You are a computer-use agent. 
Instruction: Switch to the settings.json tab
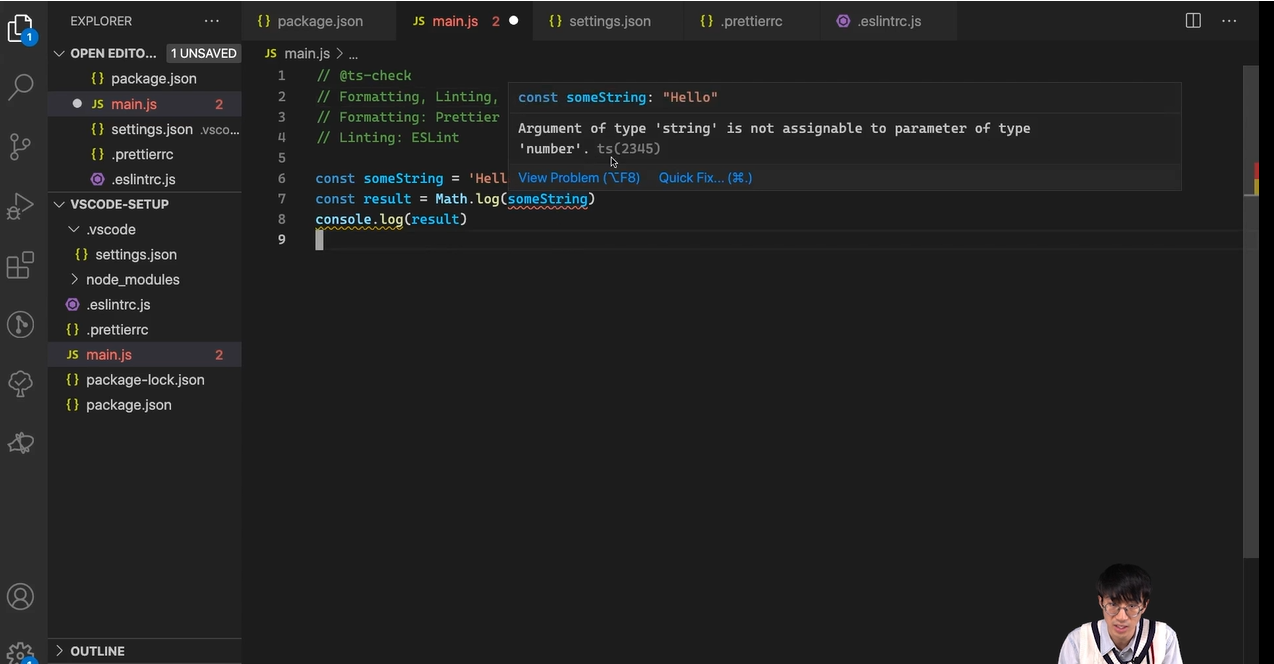point(609,20)
